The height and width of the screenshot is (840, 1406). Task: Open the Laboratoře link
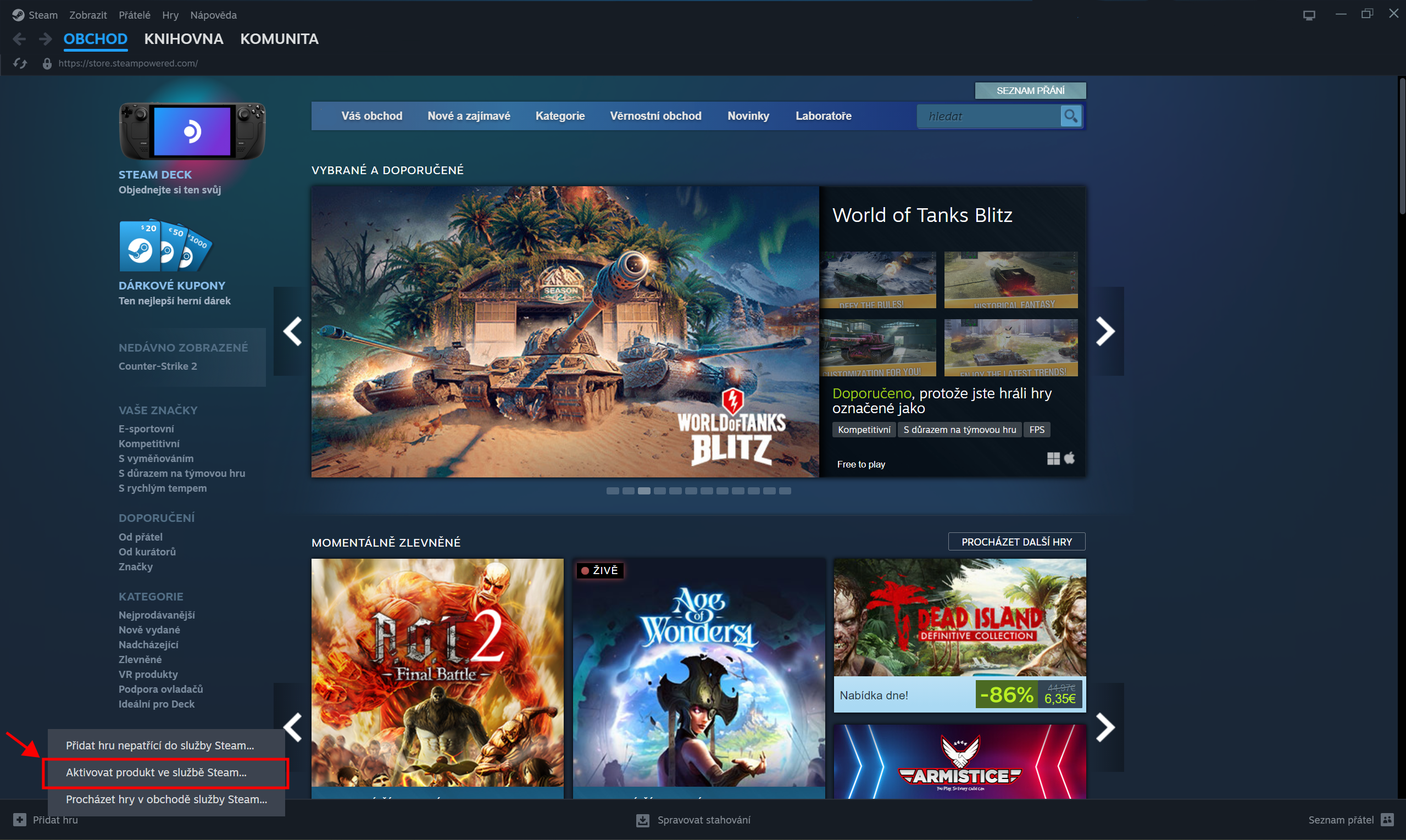[823, 116]
